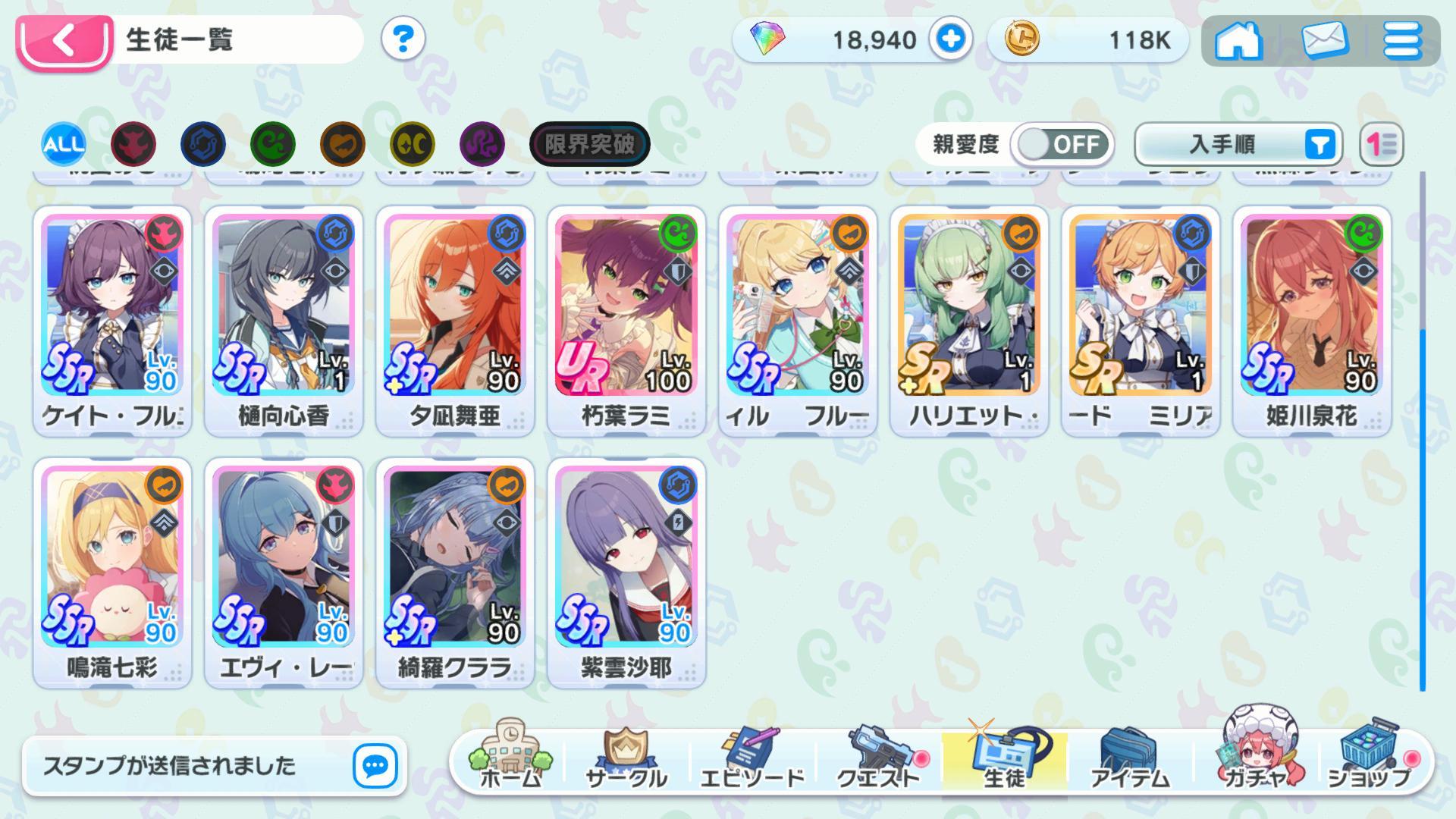Screen dimensions: 1456x819
Task: Open the chat stamp bubble icon
Action: point(375,766)
